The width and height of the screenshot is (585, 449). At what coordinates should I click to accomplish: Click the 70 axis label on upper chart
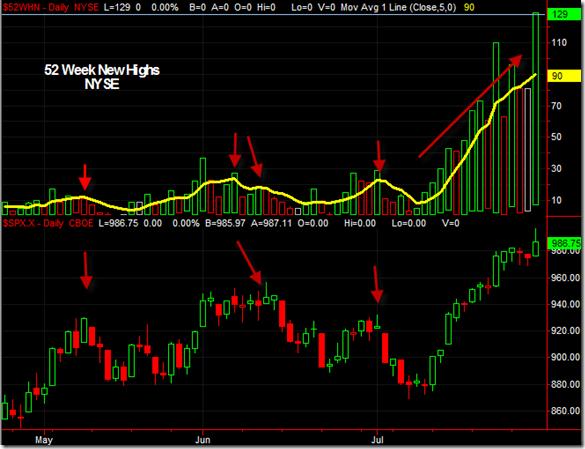(556, 106)
